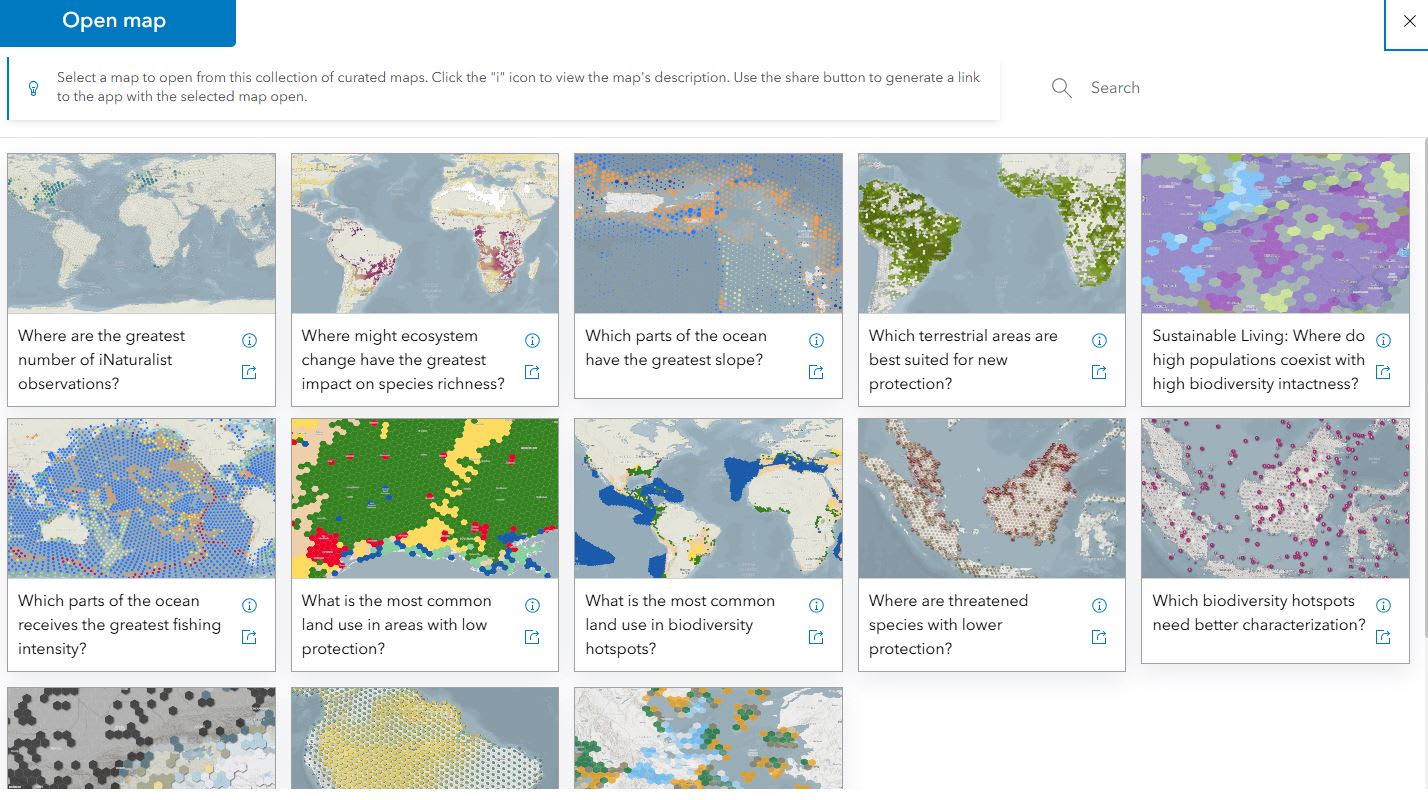Open the Sustainable Living map thumbnail
Image resolution: width=1428 pixels, height=800 pixels.
[1275, 233]
